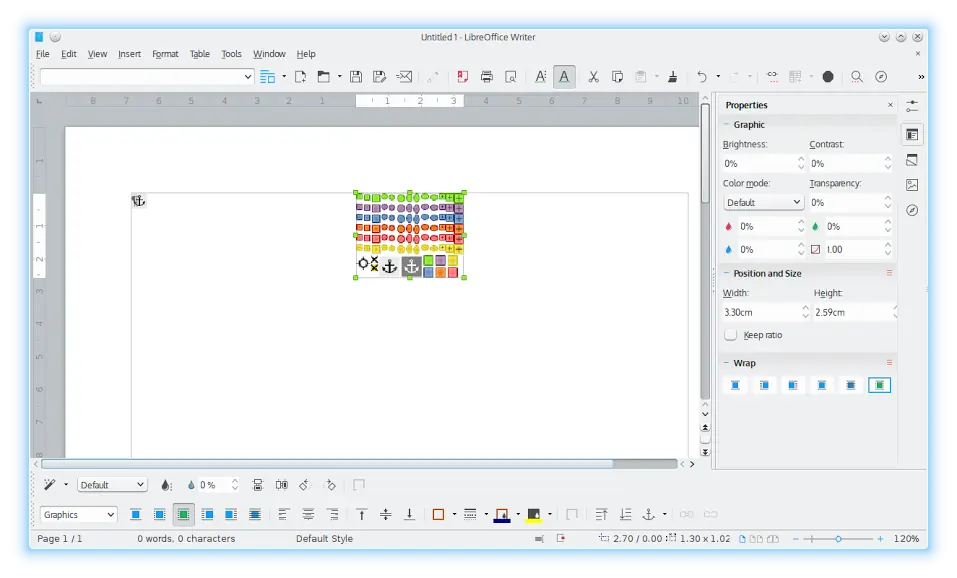Click the insert basic shape circle icon
This screenshot has height=578, width=957.
[x=828, y=77]
